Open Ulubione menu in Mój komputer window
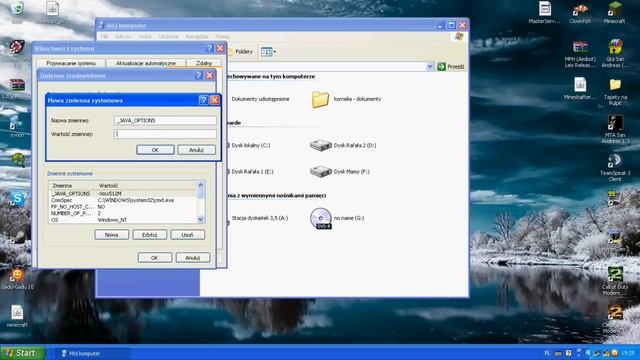640x360 pixels. [169, 36]
